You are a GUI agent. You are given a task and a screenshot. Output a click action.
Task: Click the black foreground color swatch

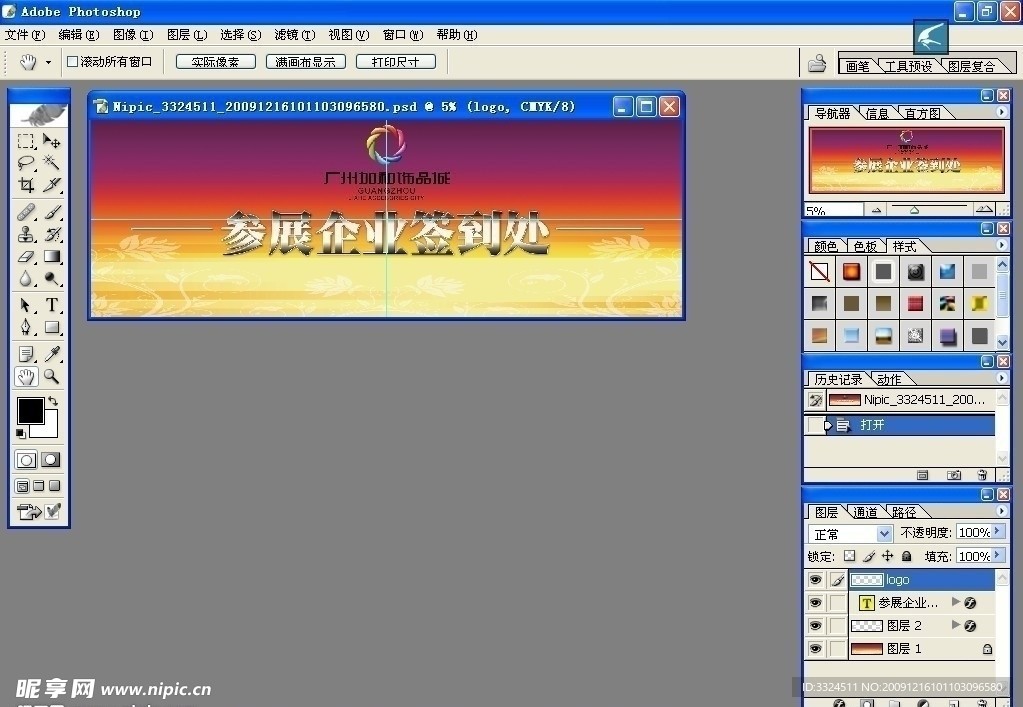30,410
